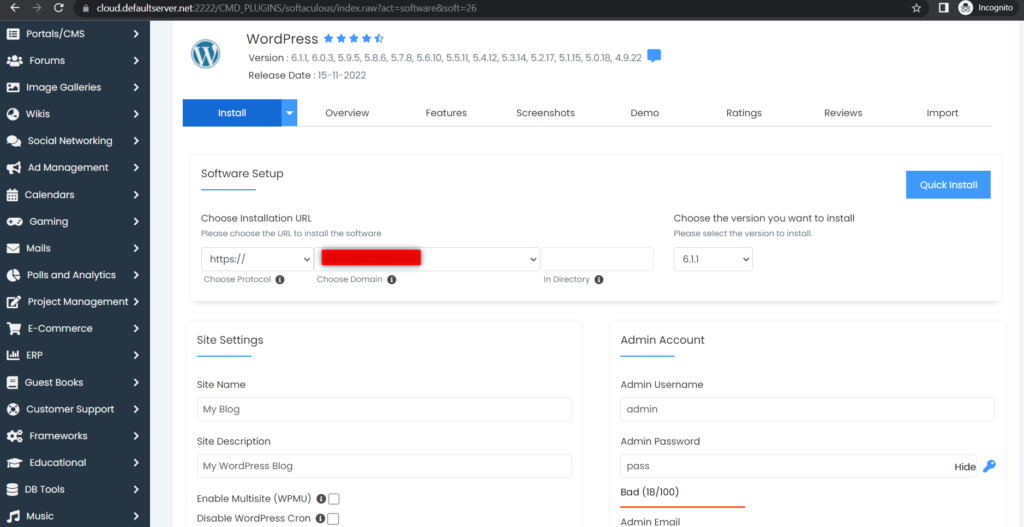Click the Ad Management megaphone icon
This screenshot has height=527, width=1024.
coord(14,168)
